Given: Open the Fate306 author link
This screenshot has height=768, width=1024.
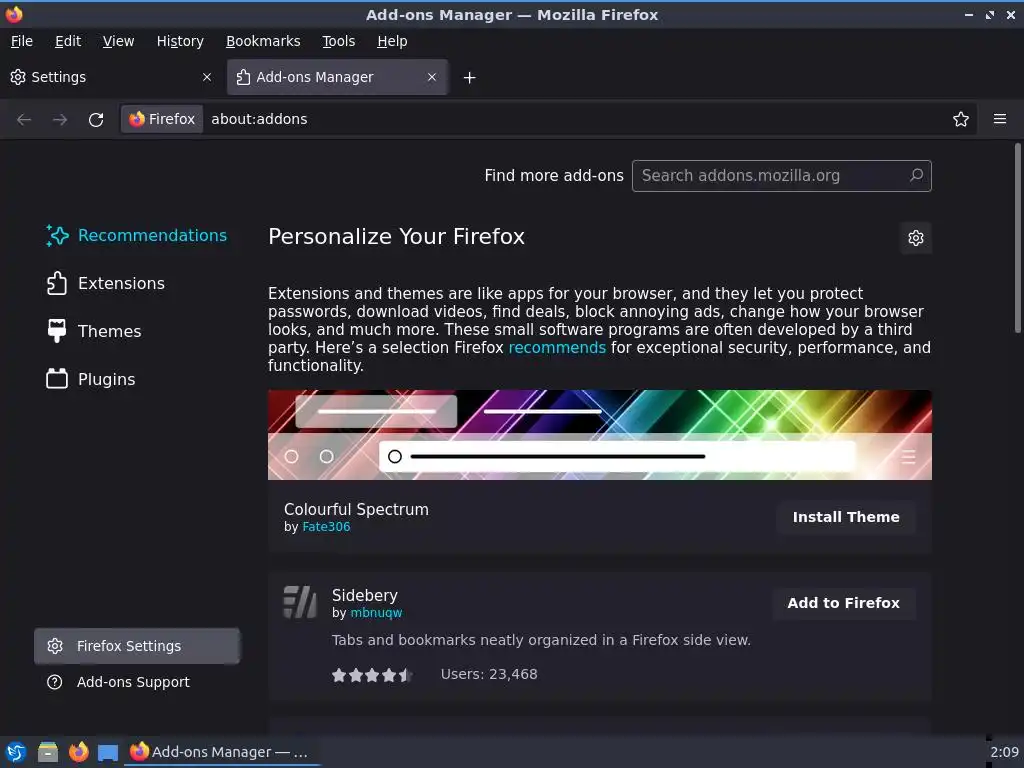Looking at the screenshot, I should [x=326, y=527].
